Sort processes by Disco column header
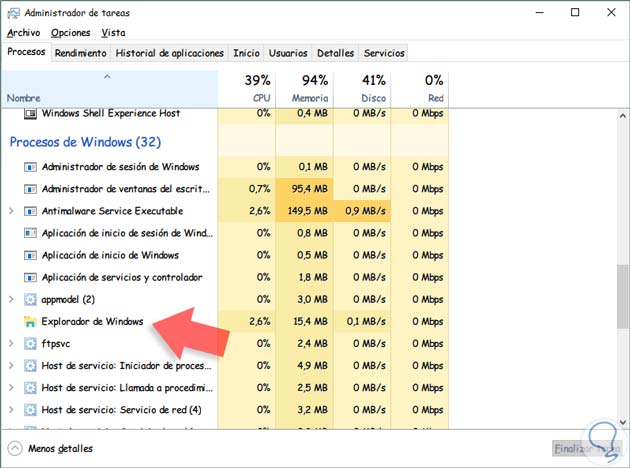Screen dimensions: 630x468 point(362,89)
